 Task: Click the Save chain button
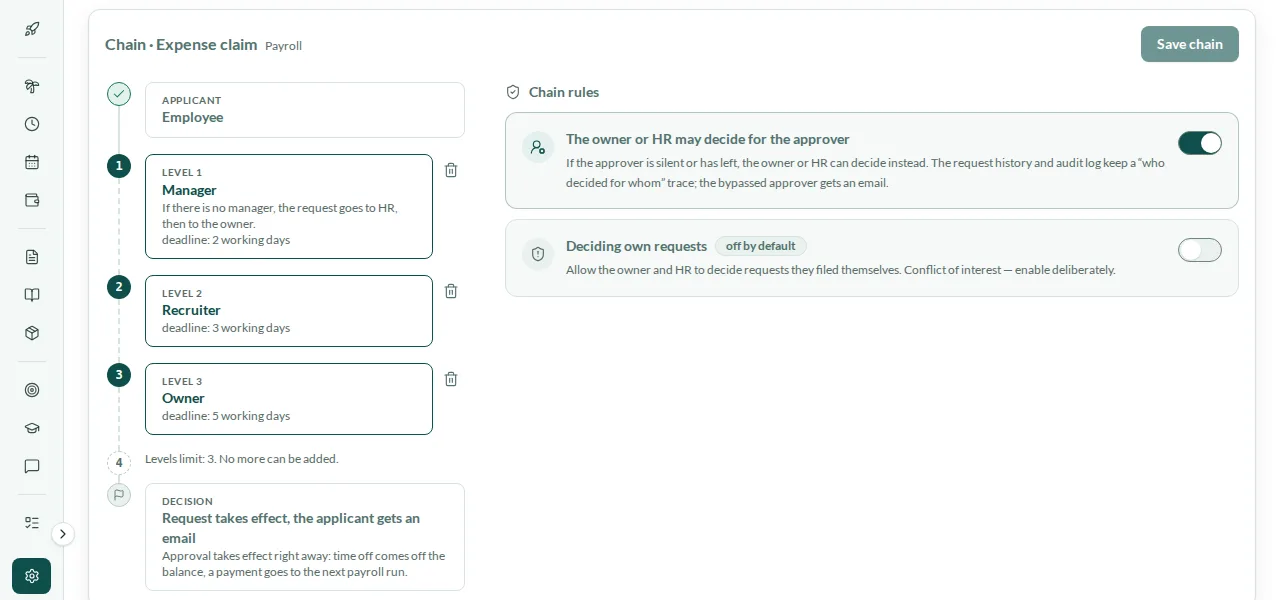click(1190, 44)
